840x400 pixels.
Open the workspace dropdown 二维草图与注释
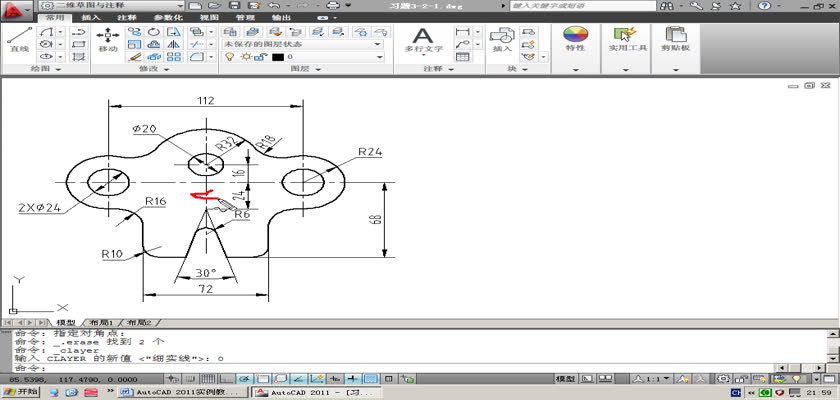coord(111,5)
